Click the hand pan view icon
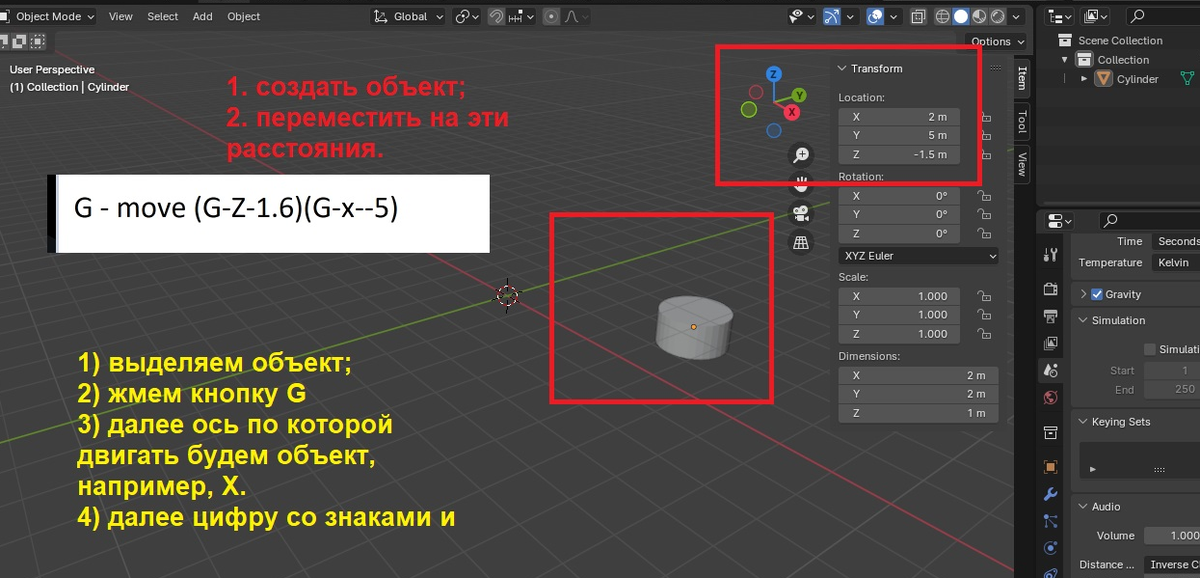Screen dimensions: 1200x578 pyautogui.click(x=800, y=183)
